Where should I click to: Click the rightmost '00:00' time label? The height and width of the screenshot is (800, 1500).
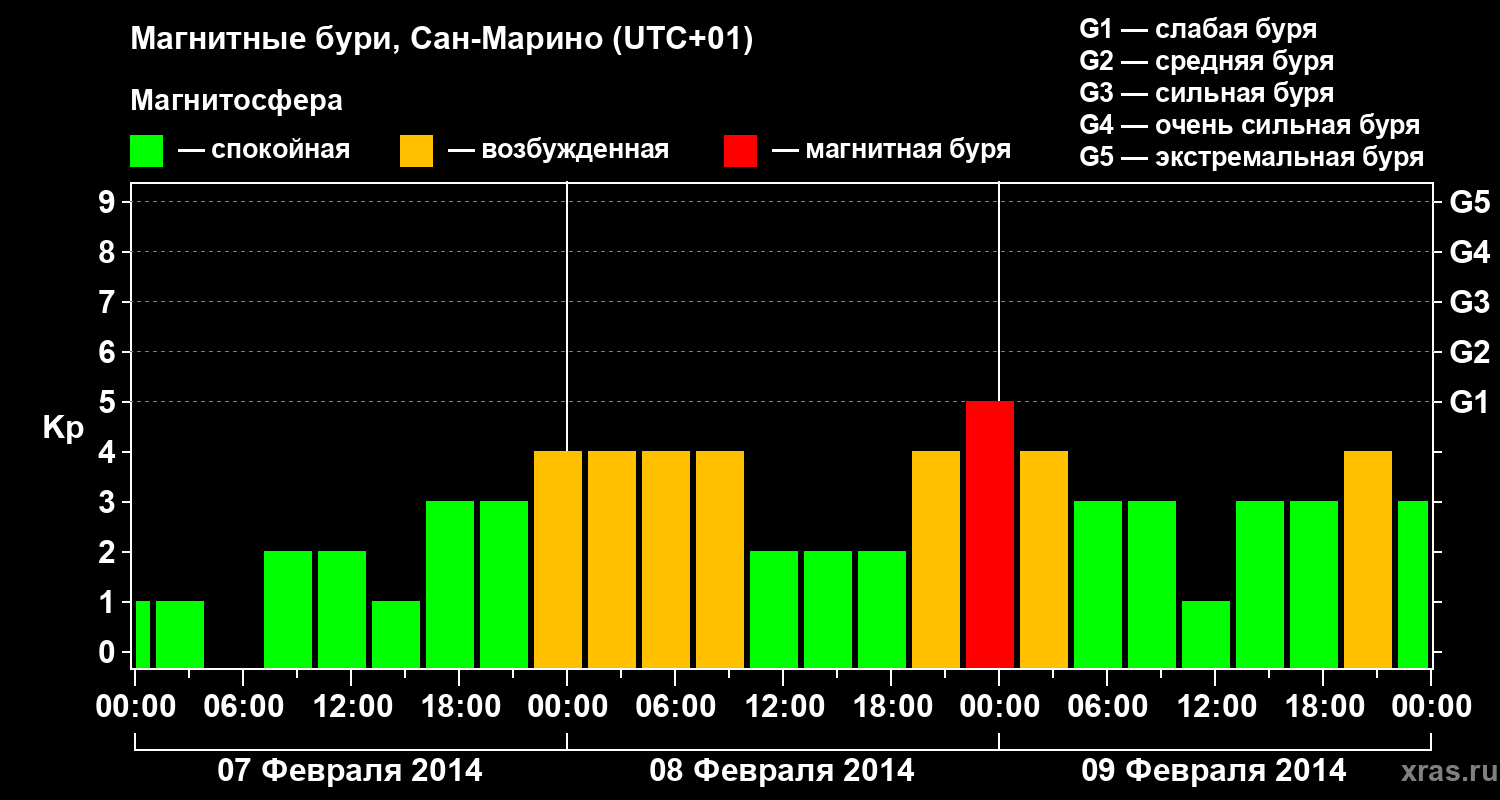coord(1431,707)
